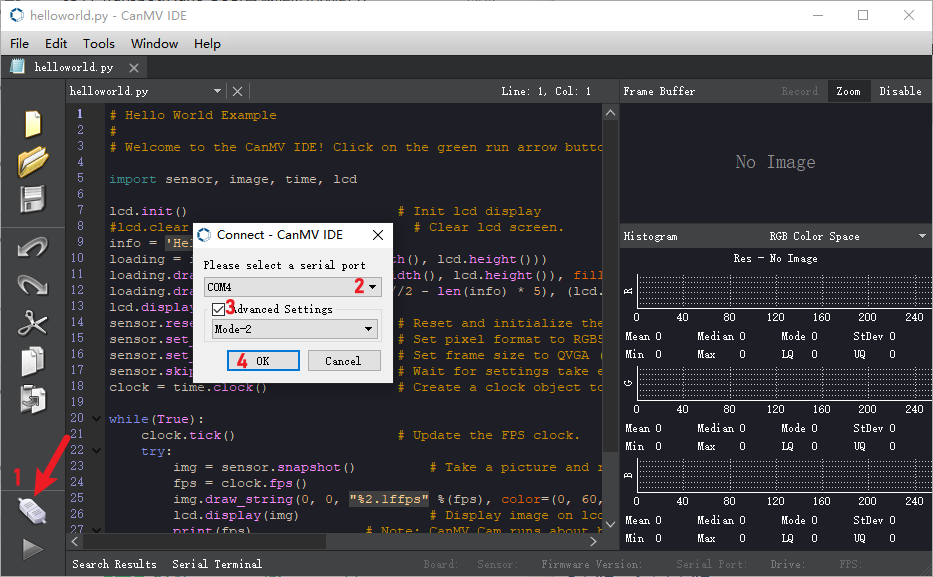Click the editor scroll down arrow
The width and height of the screenshot is (933, 577).
point(610,525)
